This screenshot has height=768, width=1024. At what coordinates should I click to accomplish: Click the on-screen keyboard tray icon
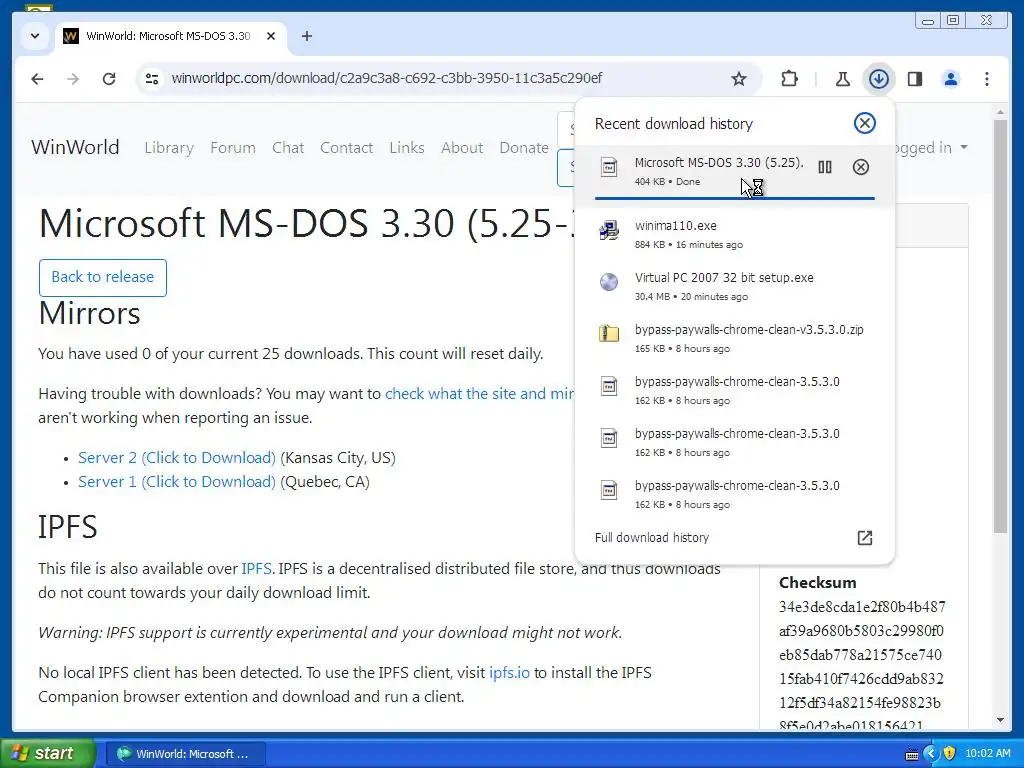(912, 754)
